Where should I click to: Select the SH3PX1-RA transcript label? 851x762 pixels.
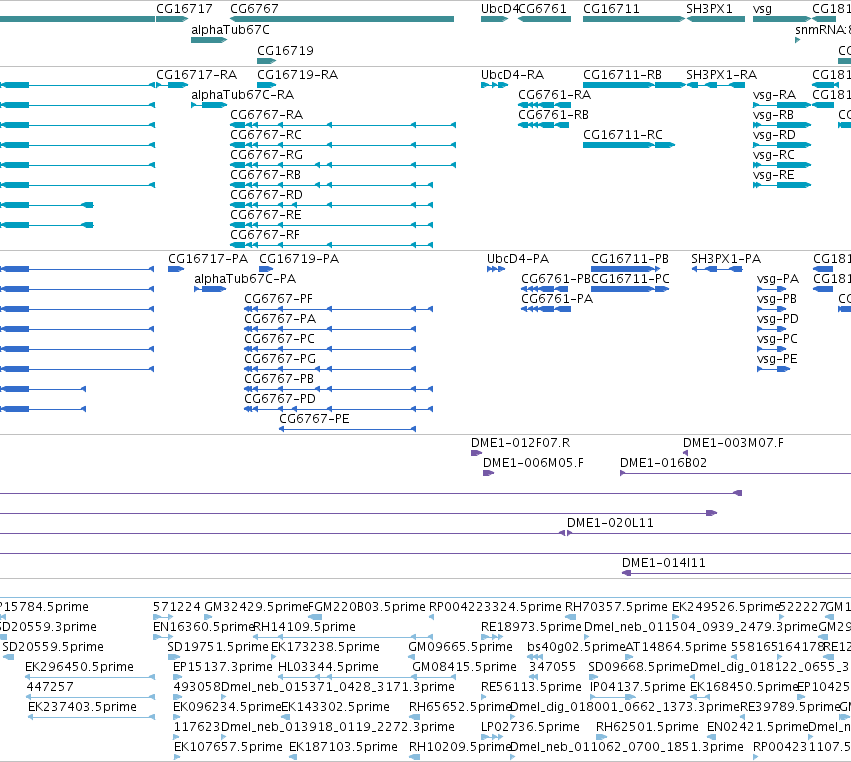[721, 74]
